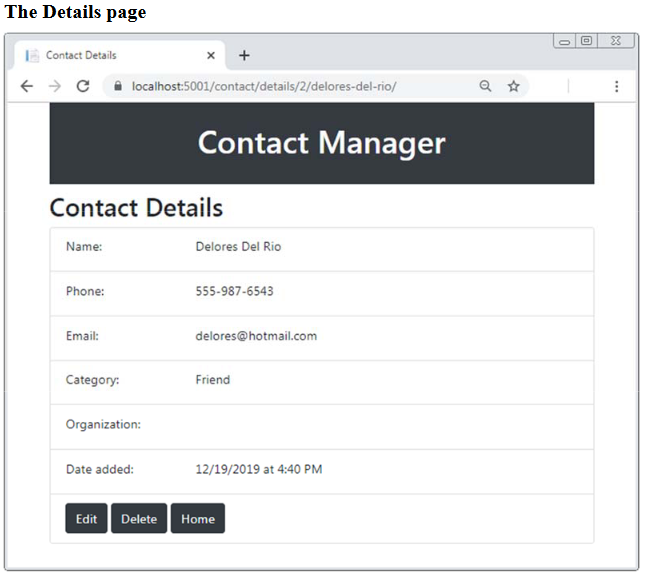Reload the Contact Details page

(x=83, y=86)
